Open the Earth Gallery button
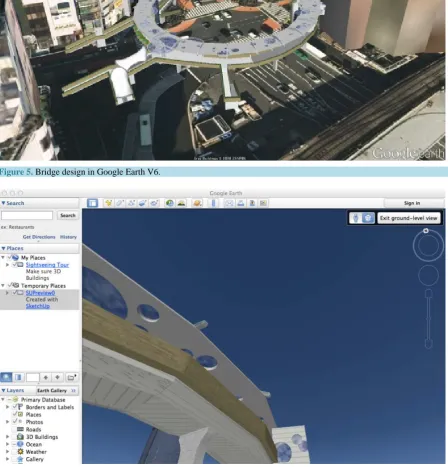 tap(56, 390)
